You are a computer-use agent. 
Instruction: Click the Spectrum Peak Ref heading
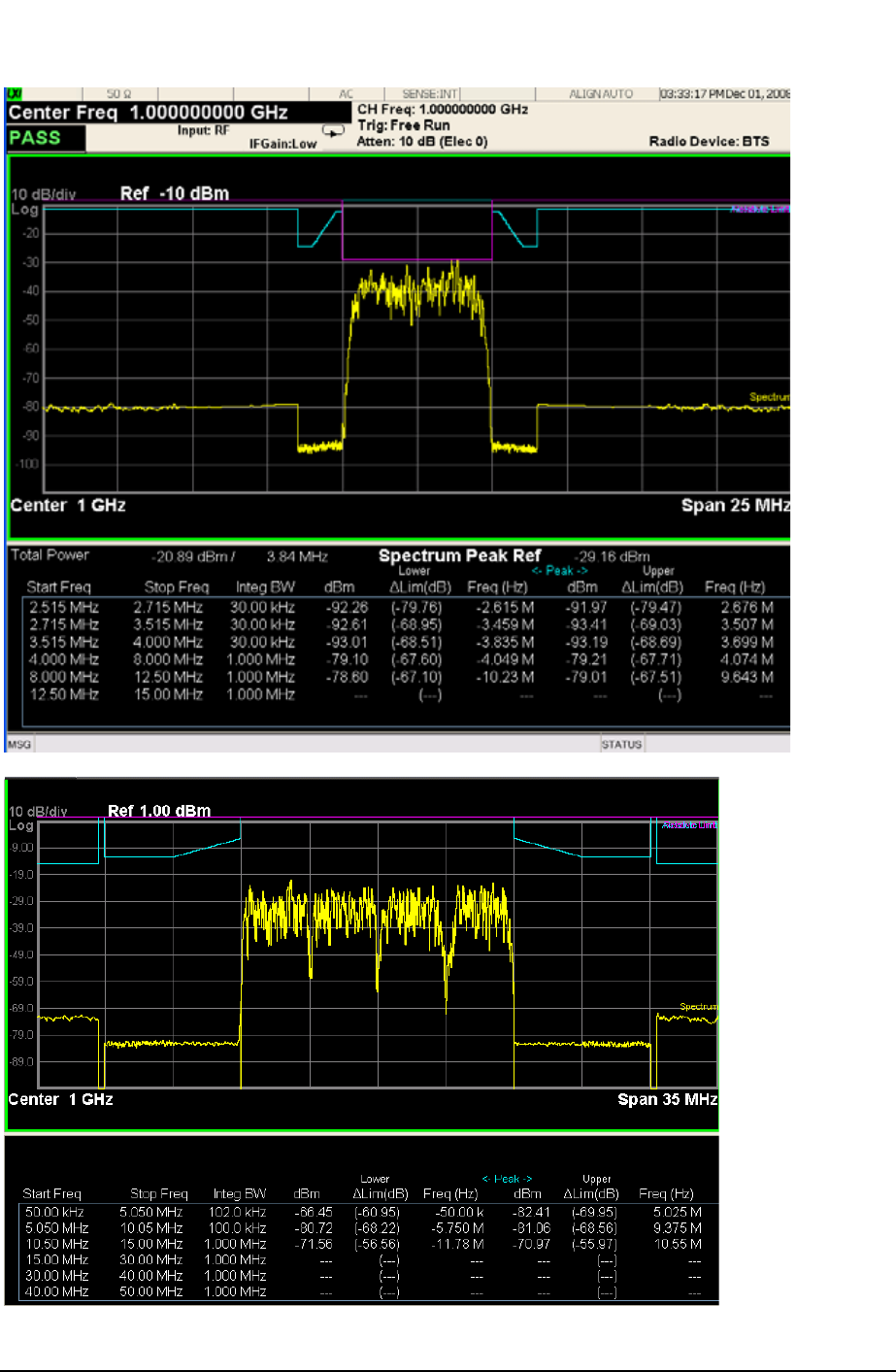click(459, 555)
